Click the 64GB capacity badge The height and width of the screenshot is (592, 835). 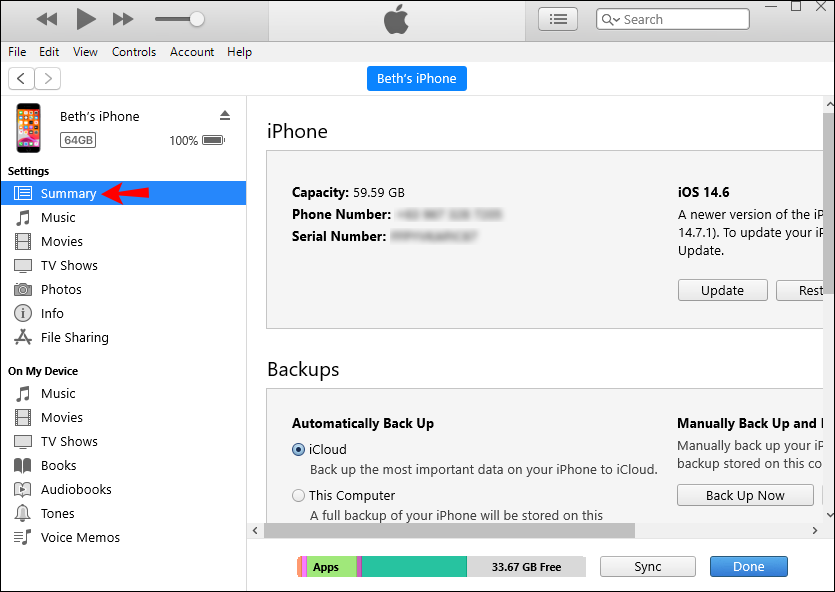tap(78, 140)
